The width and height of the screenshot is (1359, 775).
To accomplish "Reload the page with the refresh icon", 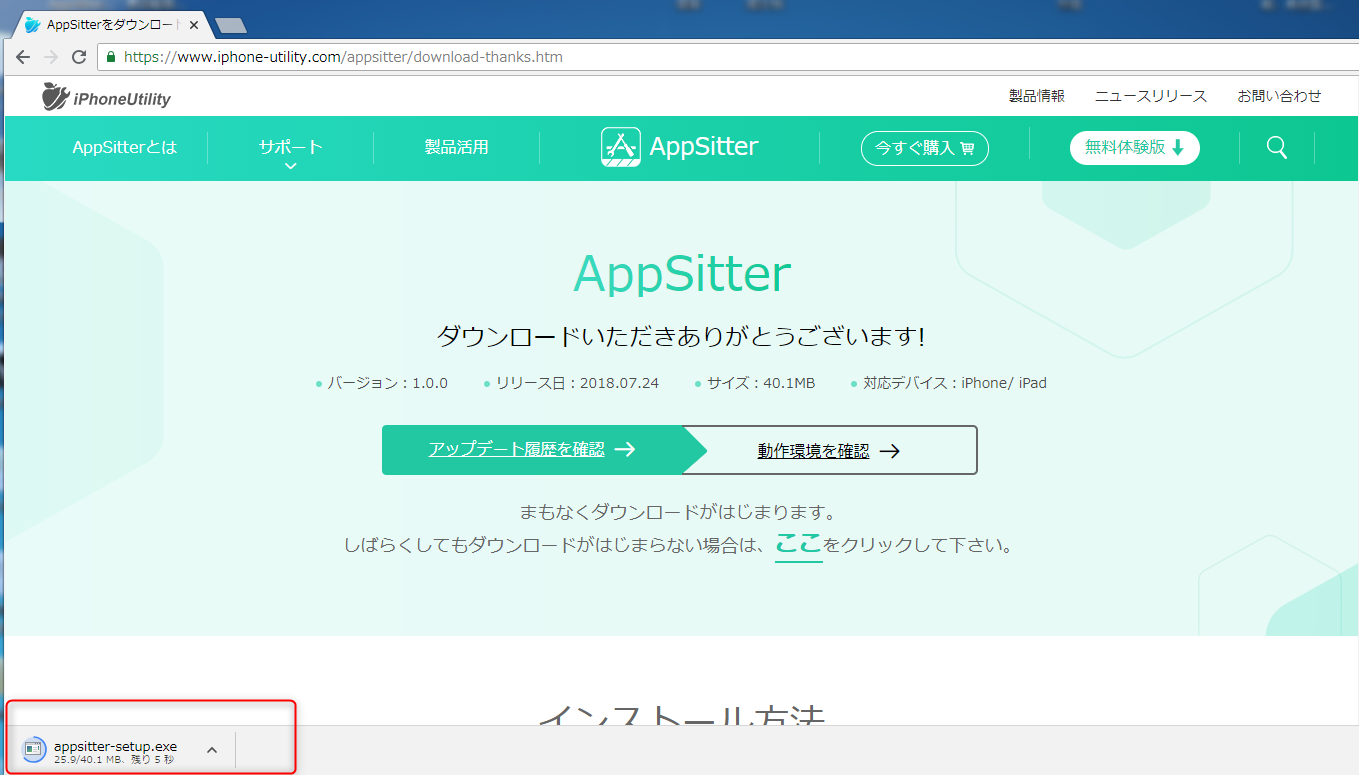I will click(79, 57).
